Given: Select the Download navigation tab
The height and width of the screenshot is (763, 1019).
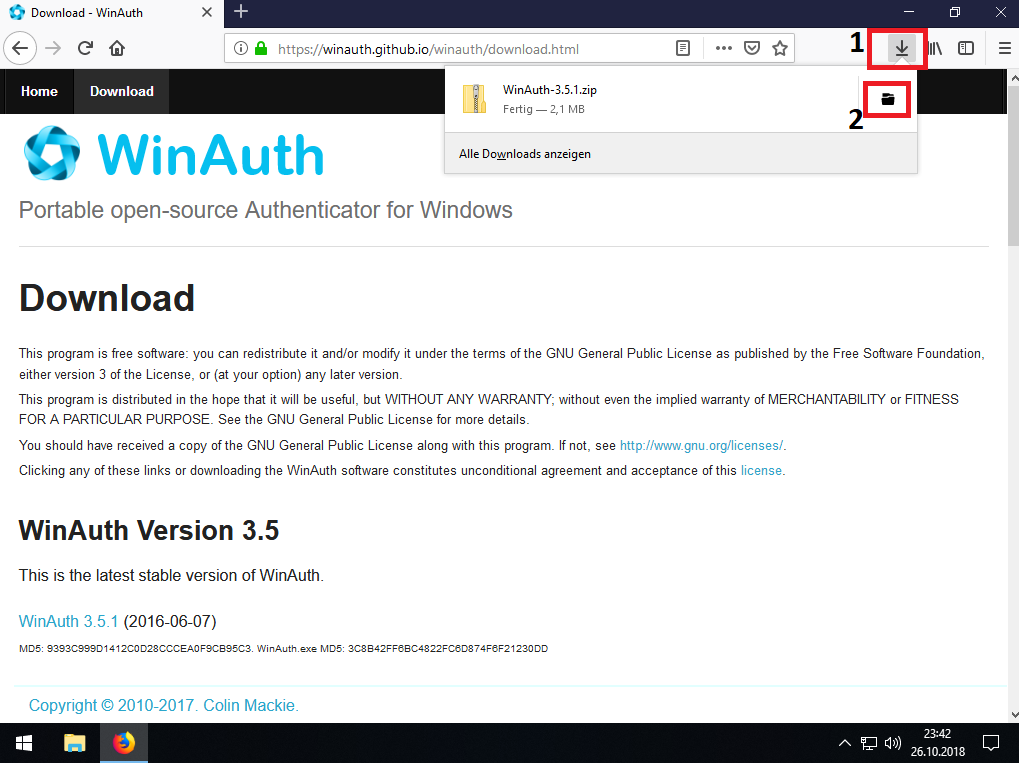Looking at the screenshot, I should click(x=121, y=91).
